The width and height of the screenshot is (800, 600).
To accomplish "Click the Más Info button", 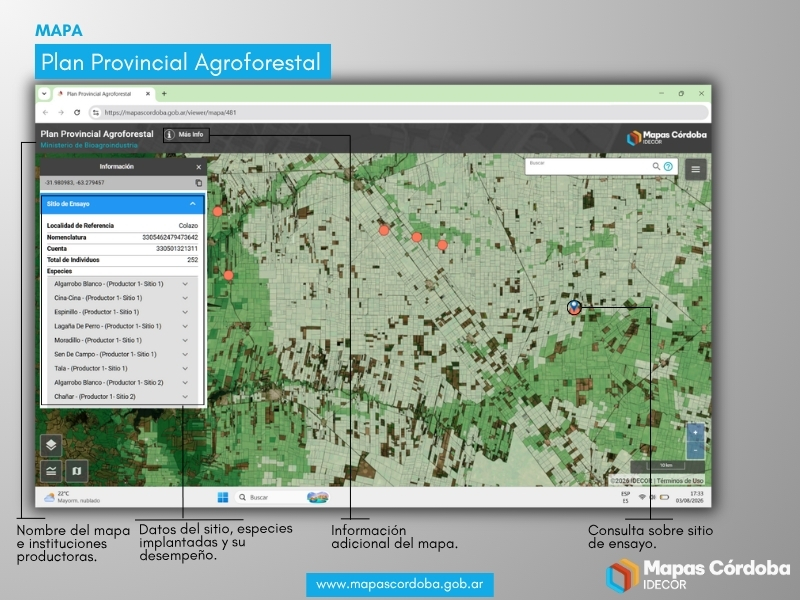I will [x=186, y=135].
